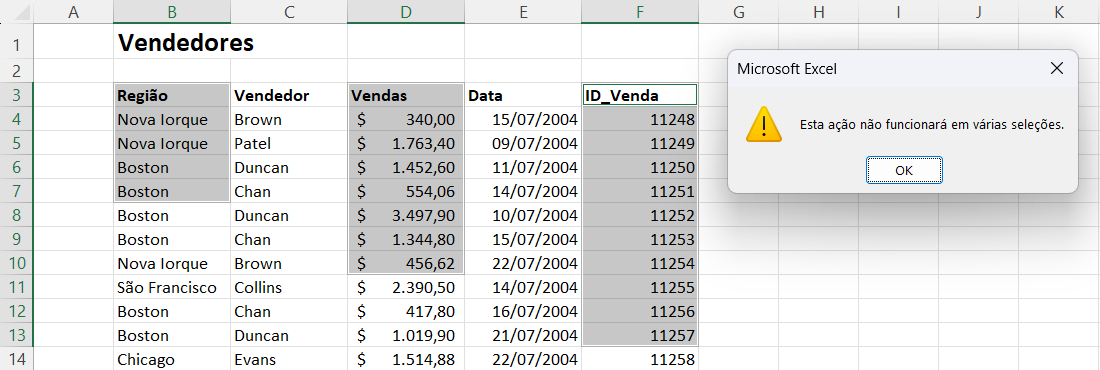Click the 16/07/2004 date cell

coord(523,311)
